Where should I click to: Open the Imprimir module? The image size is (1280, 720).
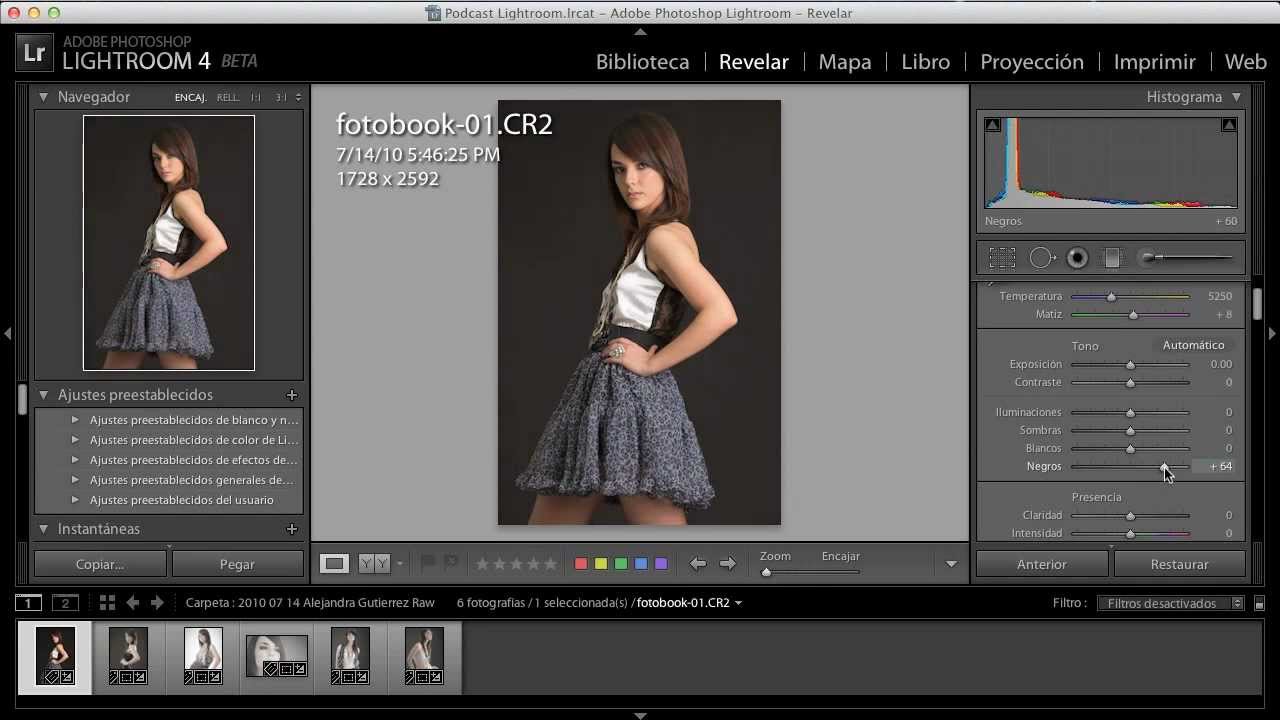1155,62
